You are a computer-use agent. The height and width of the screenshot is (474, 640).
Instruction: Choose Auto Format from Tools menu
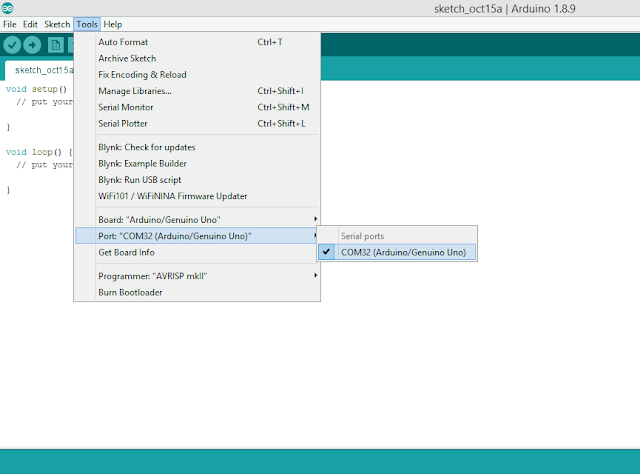click(197, 42)
